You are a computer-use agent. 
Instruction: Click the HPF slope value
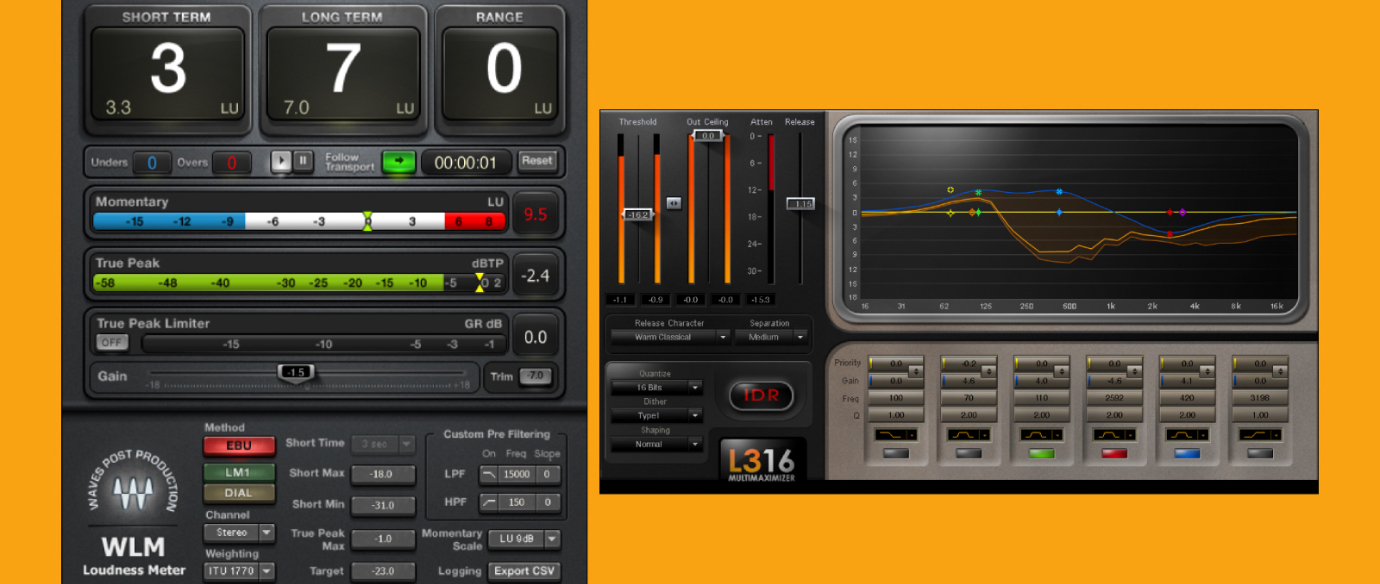pos(548,501)
